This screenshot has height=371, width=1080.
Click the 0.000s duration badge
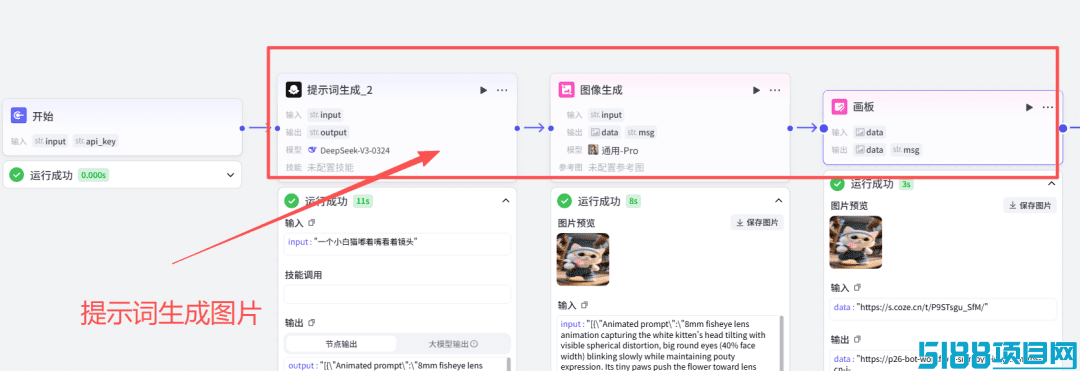click(93, 175)
